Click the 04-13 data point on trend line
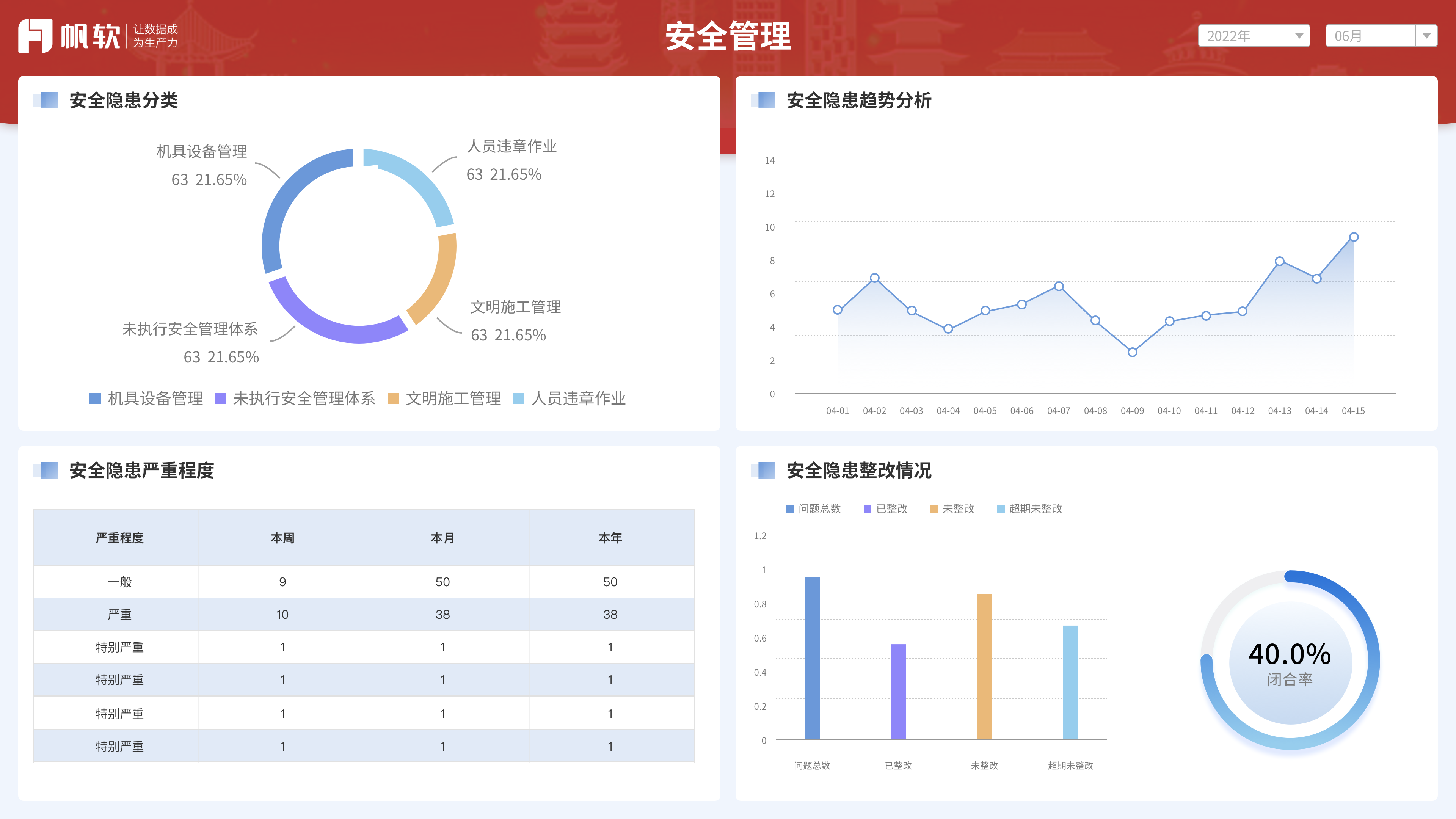The height and width of the screenshot is (819, 1456). (1280, 261)
